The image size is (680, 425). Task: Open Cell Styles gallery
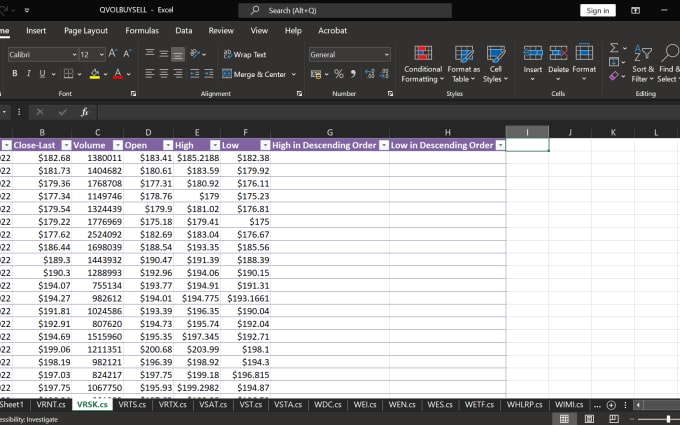495,64
